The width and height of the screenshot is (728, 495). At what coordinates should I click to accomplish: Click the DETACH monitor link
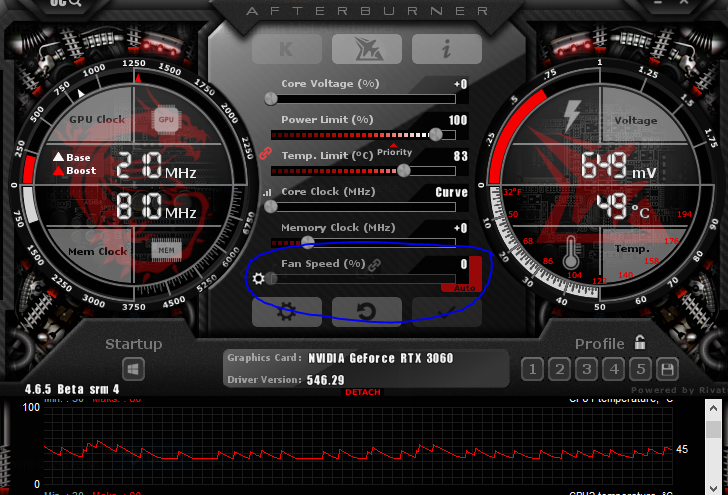coord(363,392)
